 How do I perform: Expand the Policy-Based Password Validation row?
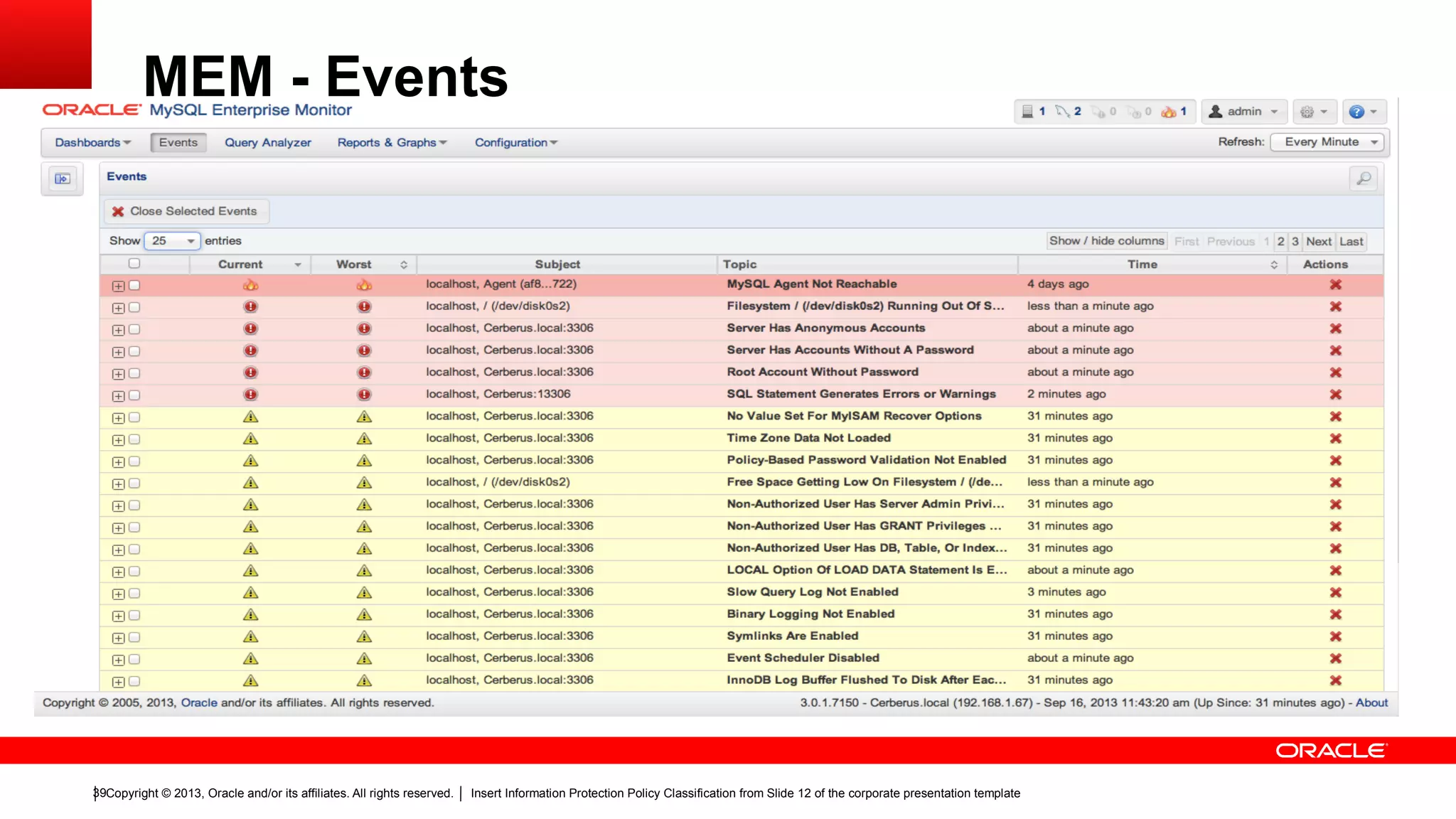(x=118, y=462)
